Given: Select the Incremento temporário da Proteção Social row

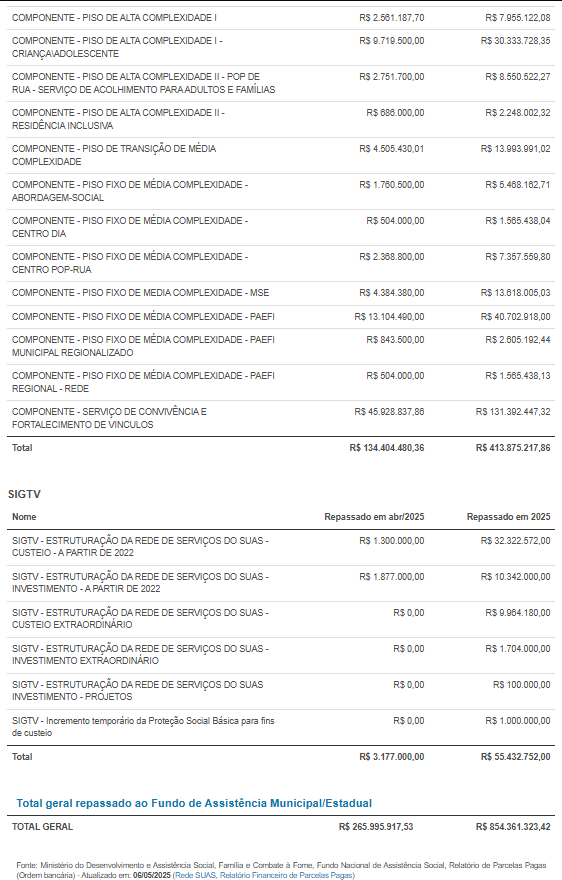Looking at the screenshot, I should click(281, 727).
